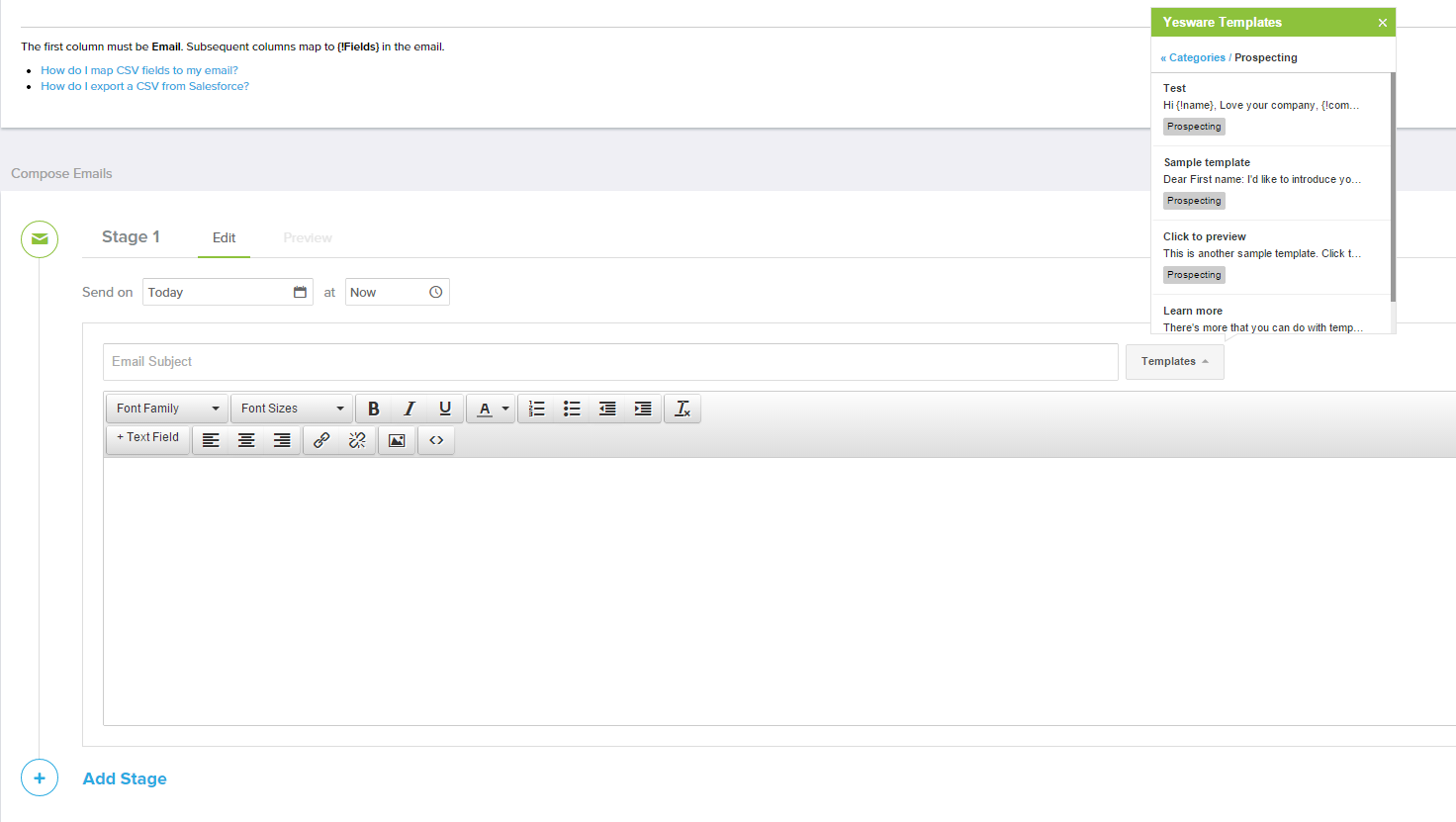This screenshot has width=1456, height=822.
Task: Clear formatting from selected text
Action: (682, 409)
